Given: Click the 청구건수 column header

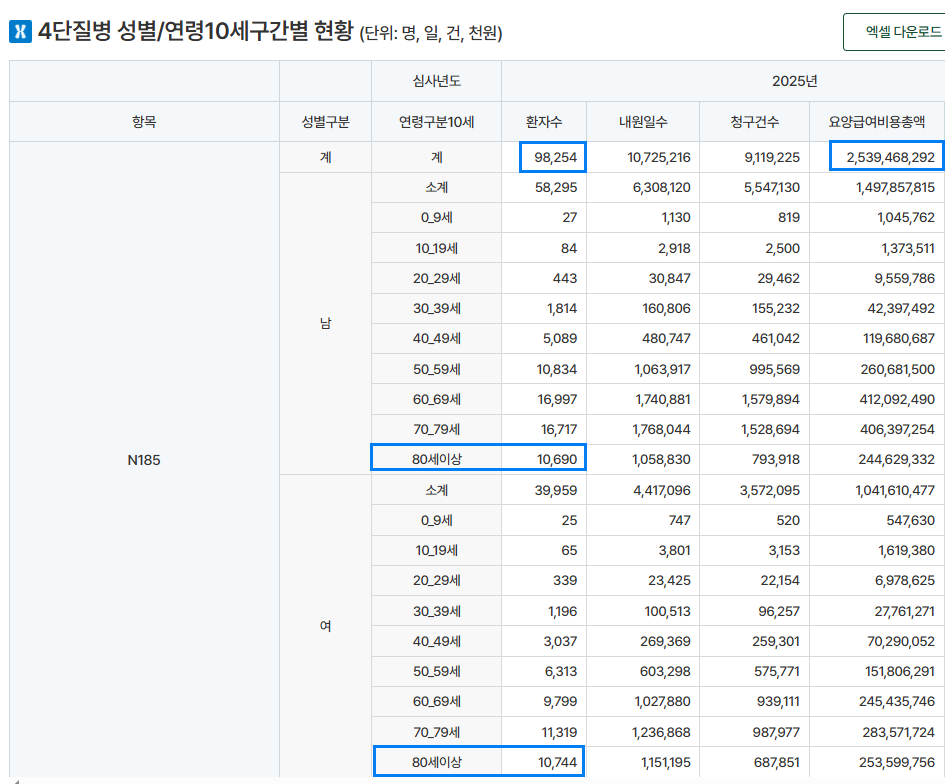Looking at the screenshot, I should pos(755,122).
